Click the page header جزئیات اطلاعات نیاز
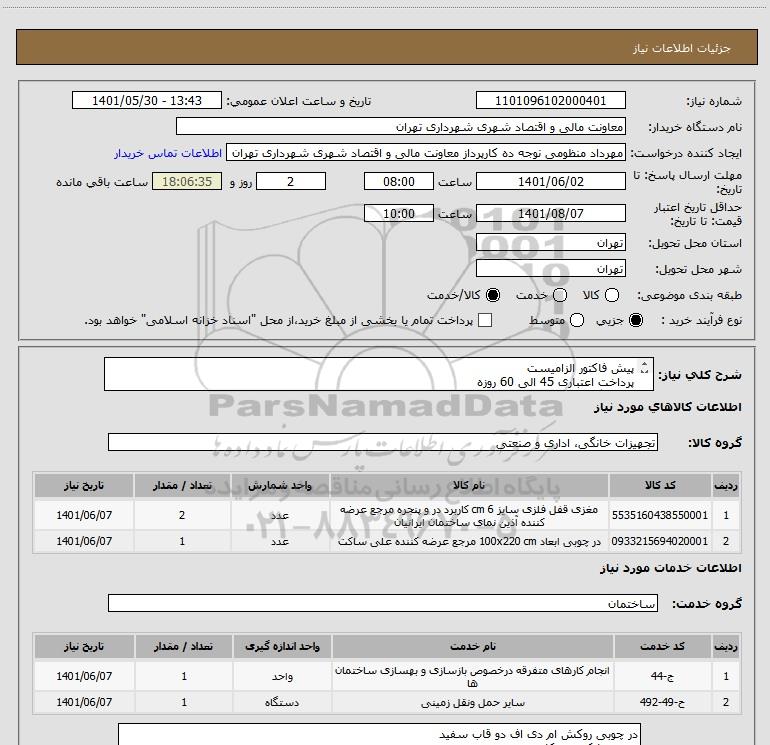 (x=682, y=48)
